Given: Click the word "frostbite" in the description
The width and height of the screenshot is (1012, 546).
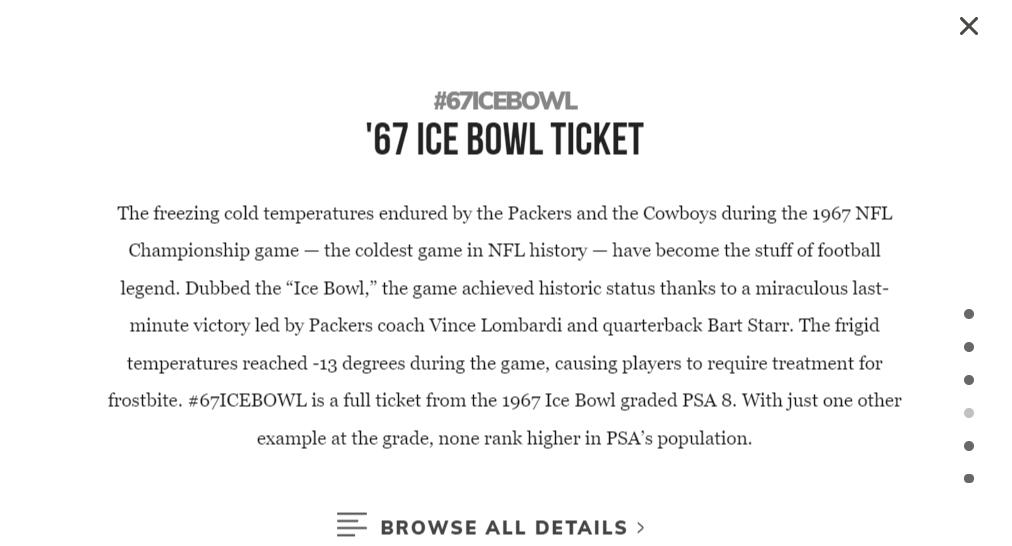Looking at the screenshot, I should point(143,400).
